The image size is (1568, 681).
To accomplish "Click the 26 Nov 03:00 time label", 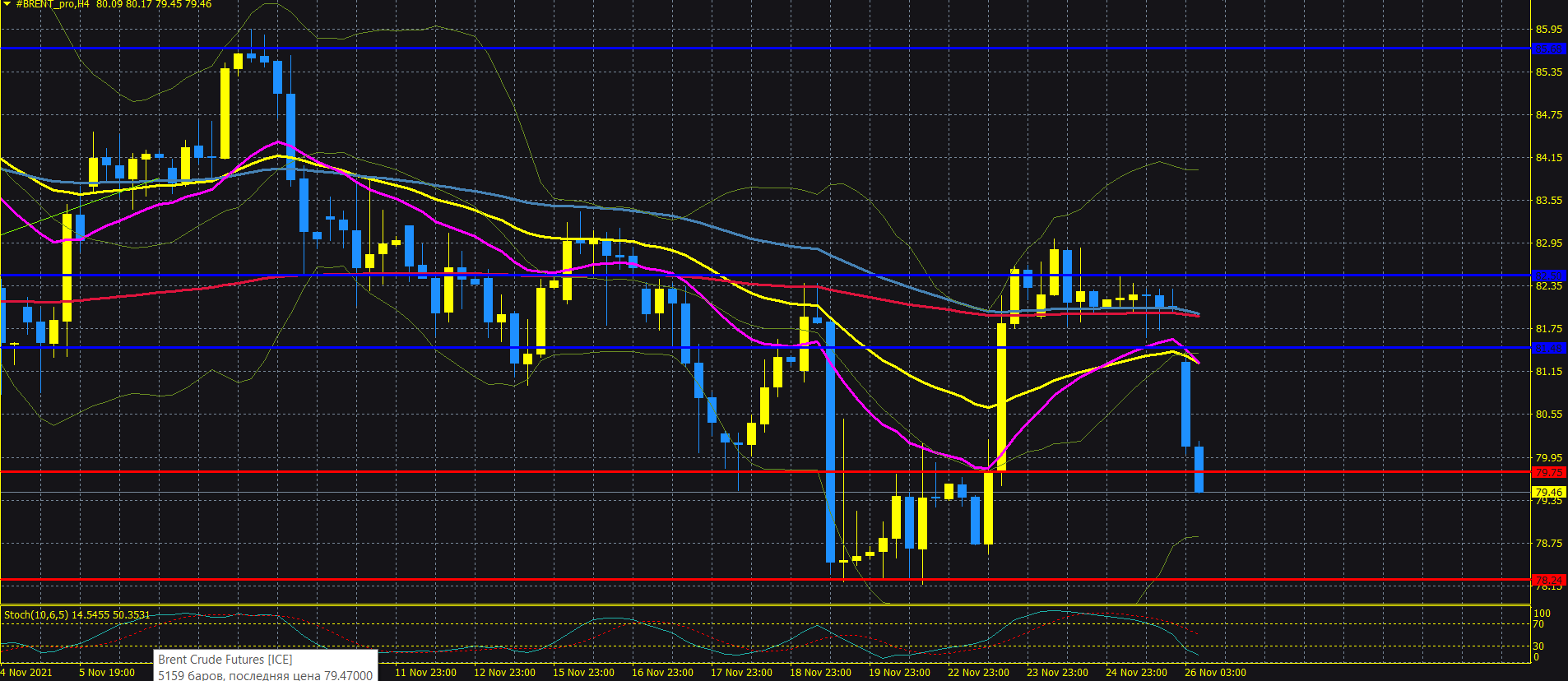I will [1215, 672].
